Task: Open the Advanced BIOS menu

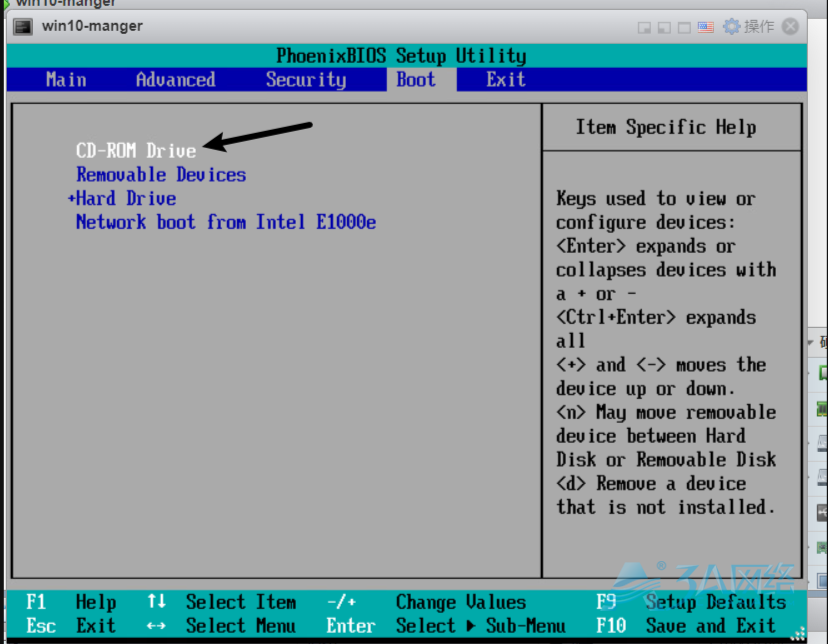Action: pos(175,80)
